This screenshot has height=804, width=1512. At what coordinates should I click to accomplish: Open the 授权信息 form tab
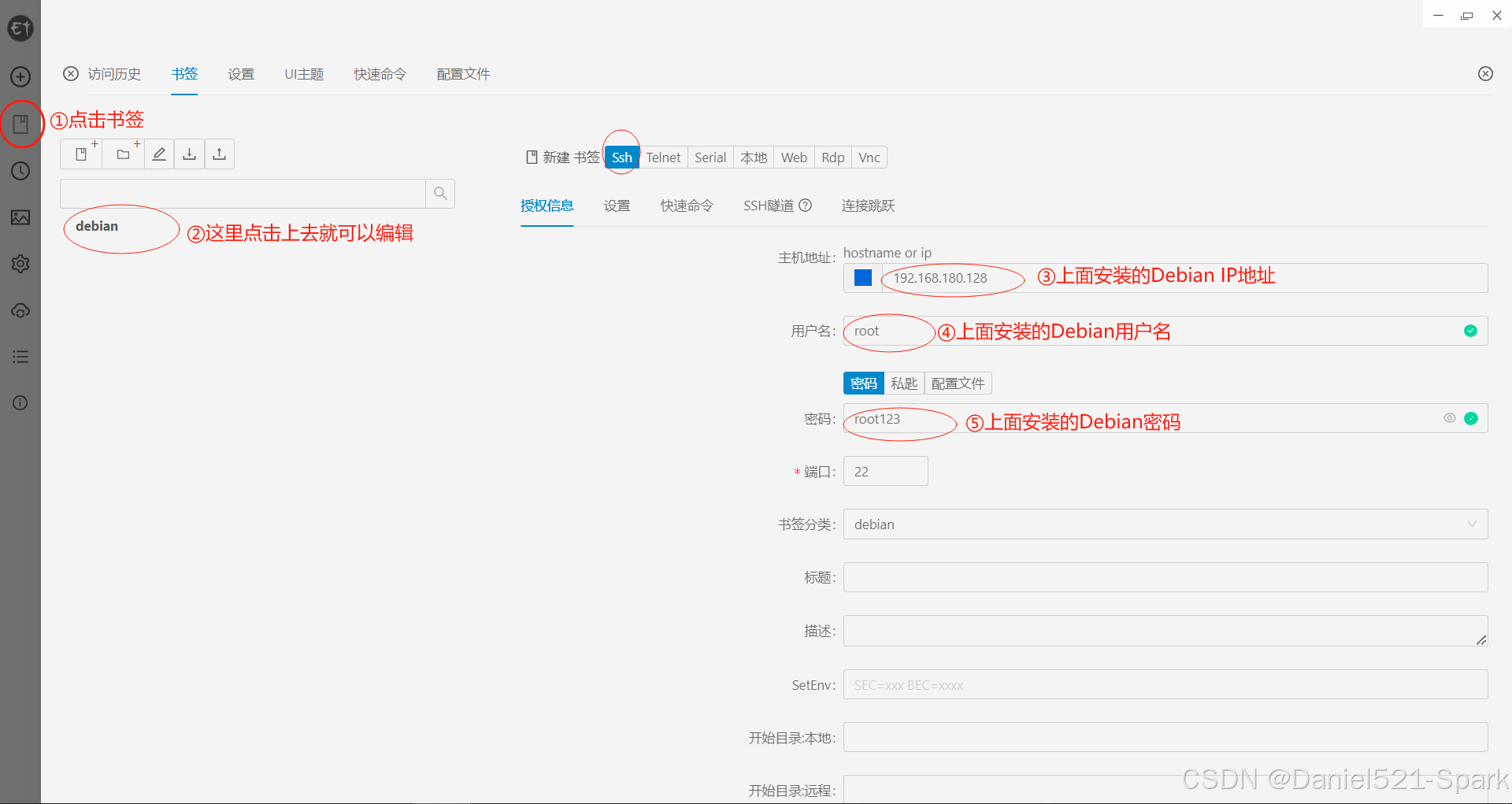click(x=547, y=206)
